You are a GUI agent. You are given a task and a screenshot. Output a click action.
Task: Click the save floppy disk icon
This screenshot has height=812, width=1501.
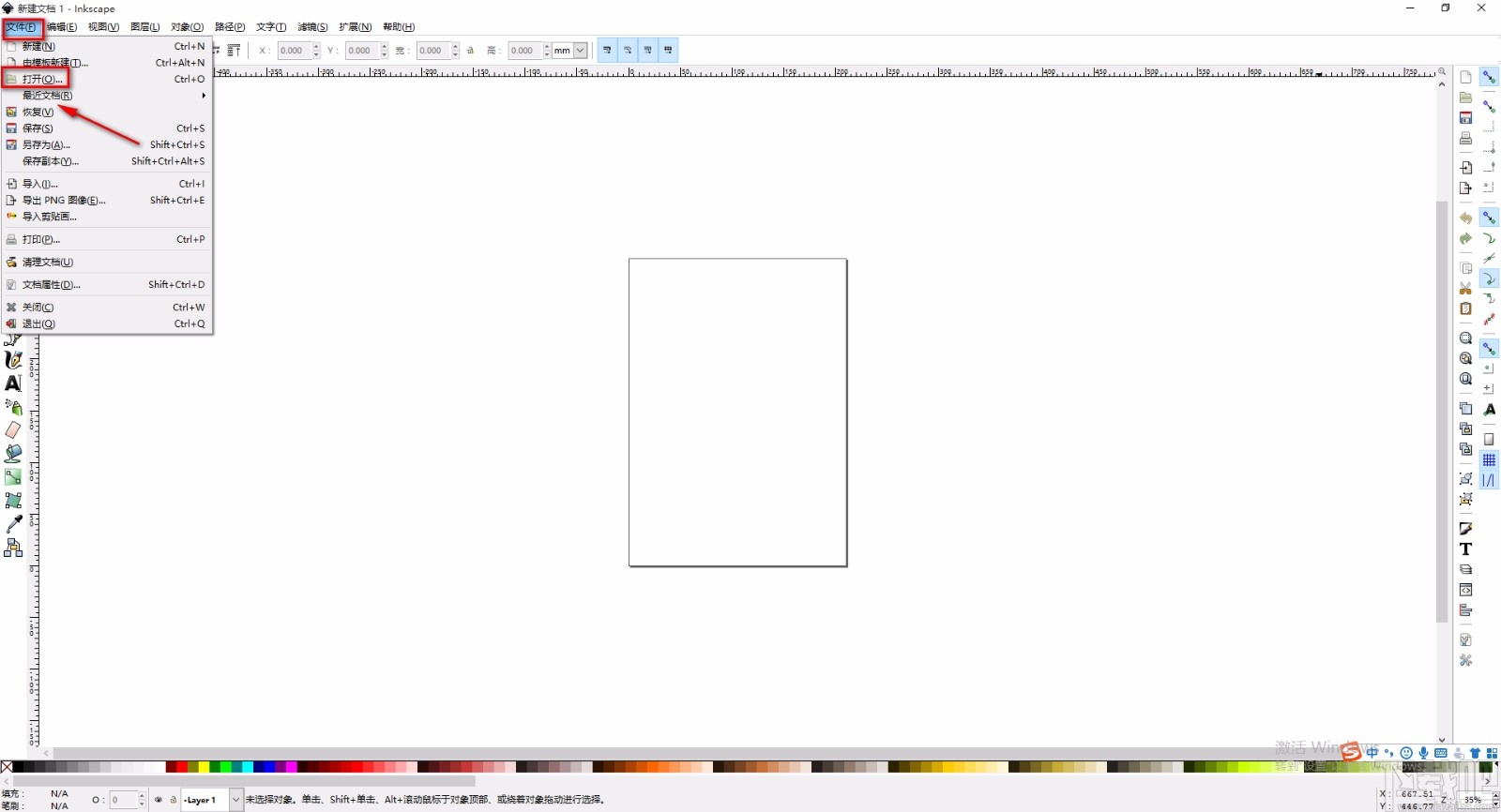click(x=1465, y=118)
